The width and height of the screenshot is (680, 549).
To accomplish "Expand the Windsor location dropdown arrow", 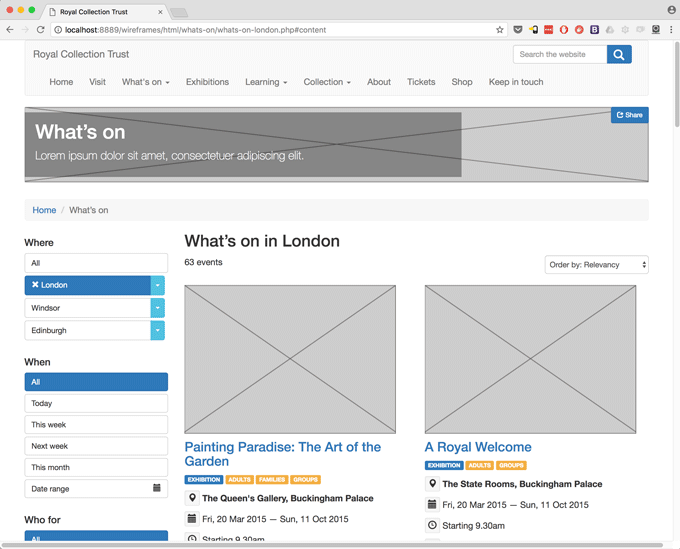I will tap(157, 308).
